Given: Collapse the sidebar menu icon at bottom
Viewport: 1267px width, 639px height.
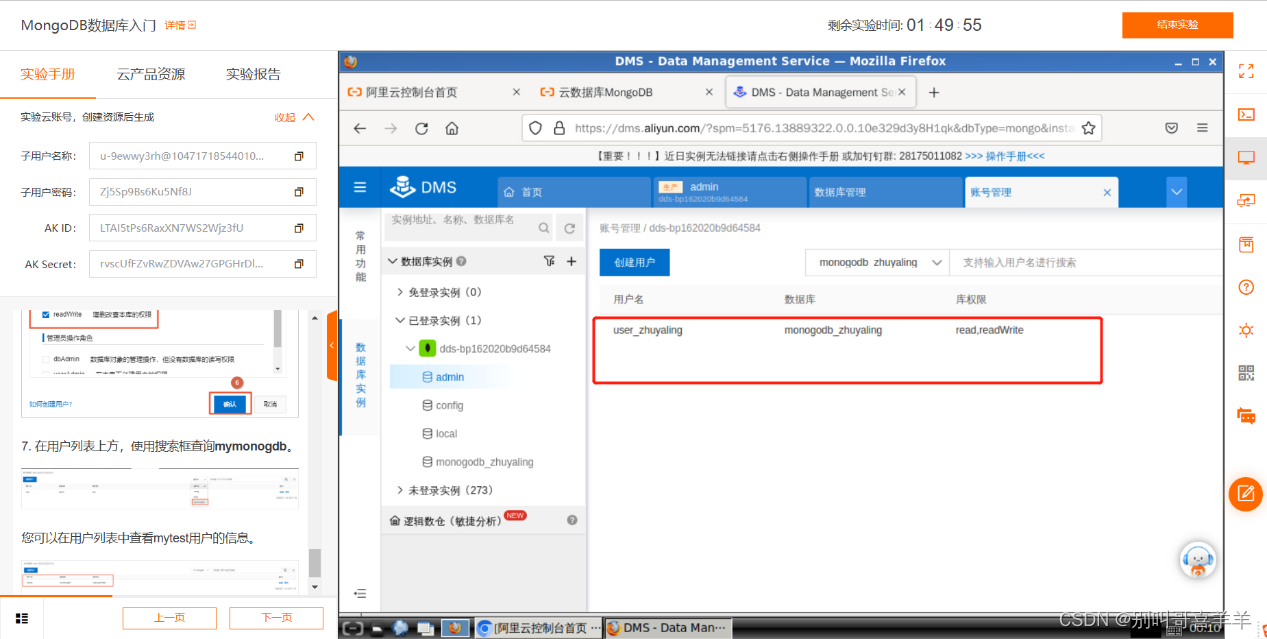Looking at the screenshot, I should tap(360, 593).
